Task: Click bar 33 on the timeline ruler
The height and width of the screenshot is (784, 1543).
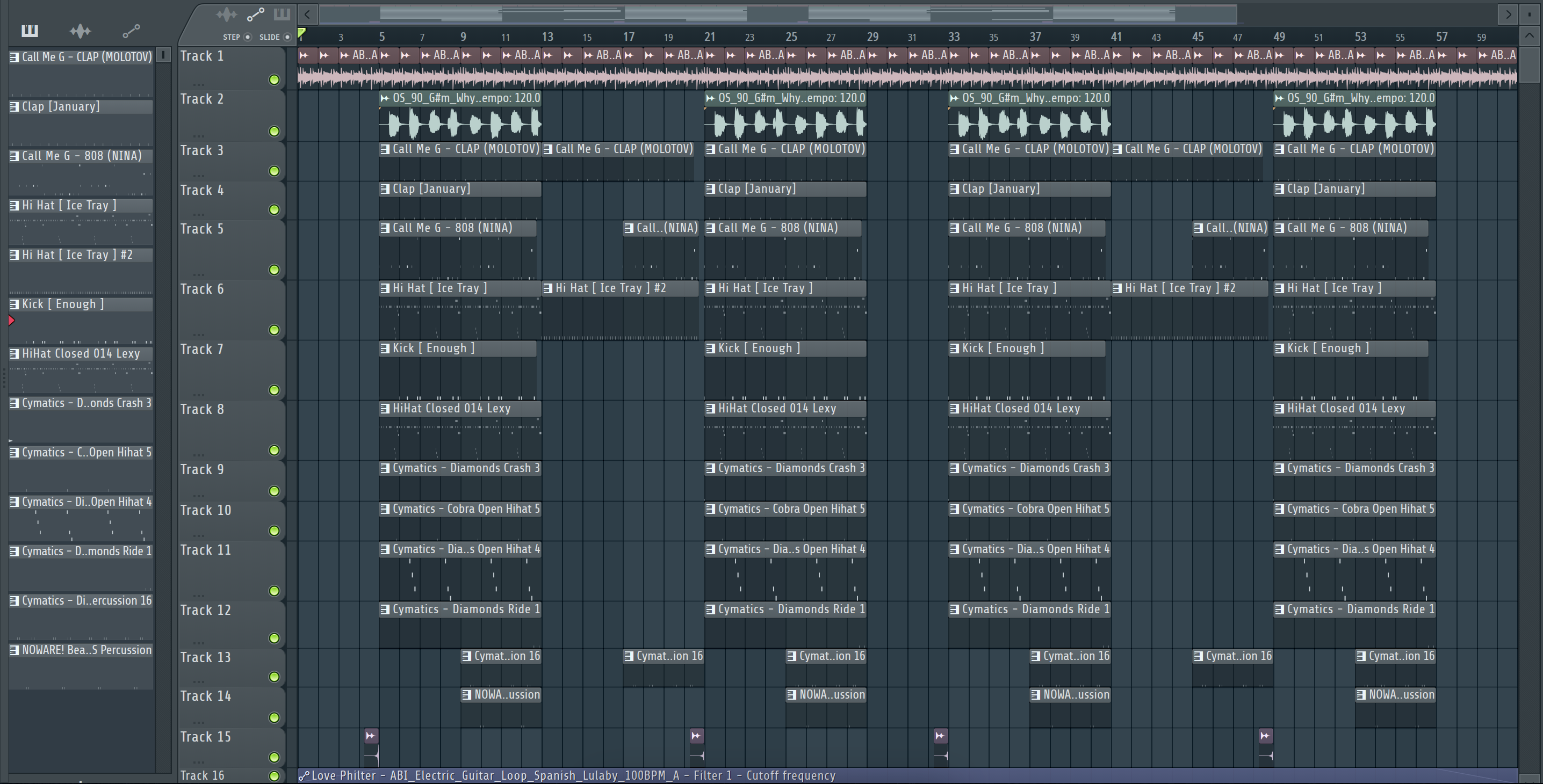Action: [x=954, y=37]
